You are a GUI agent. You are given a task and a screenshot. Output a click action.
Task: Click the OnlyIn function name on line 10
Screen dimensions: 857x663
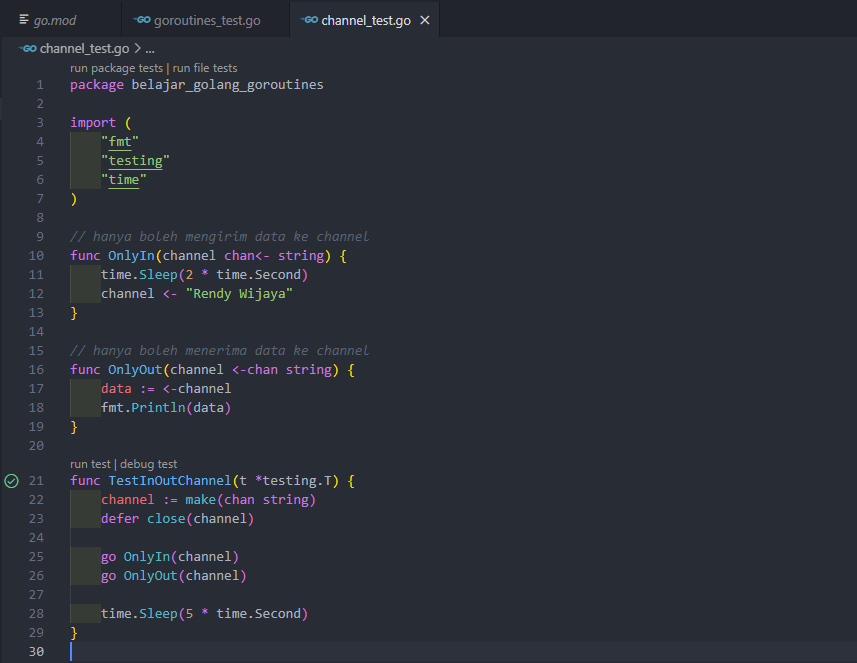tap(131, 256)
